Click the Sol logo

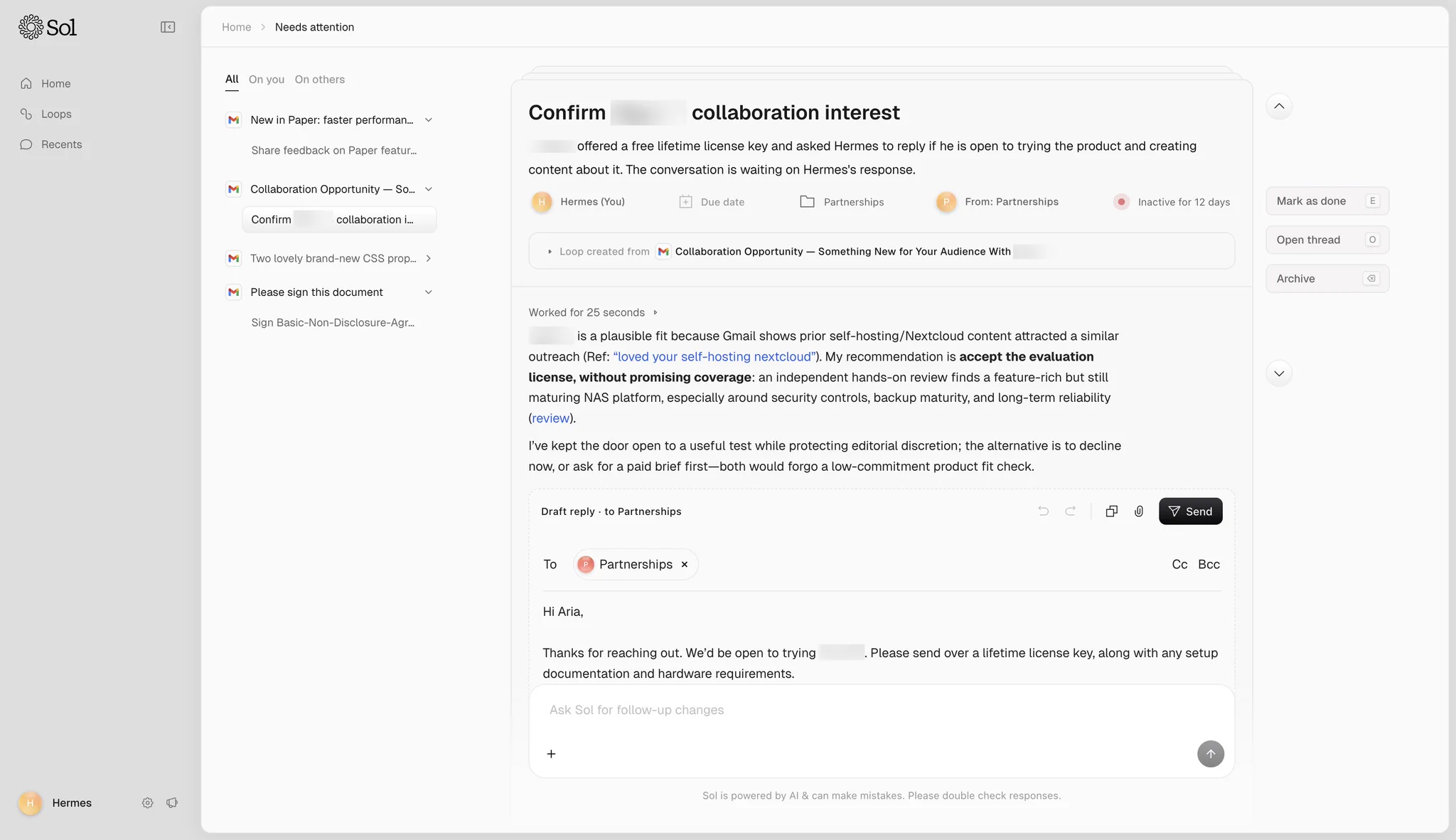click(48, 27)
